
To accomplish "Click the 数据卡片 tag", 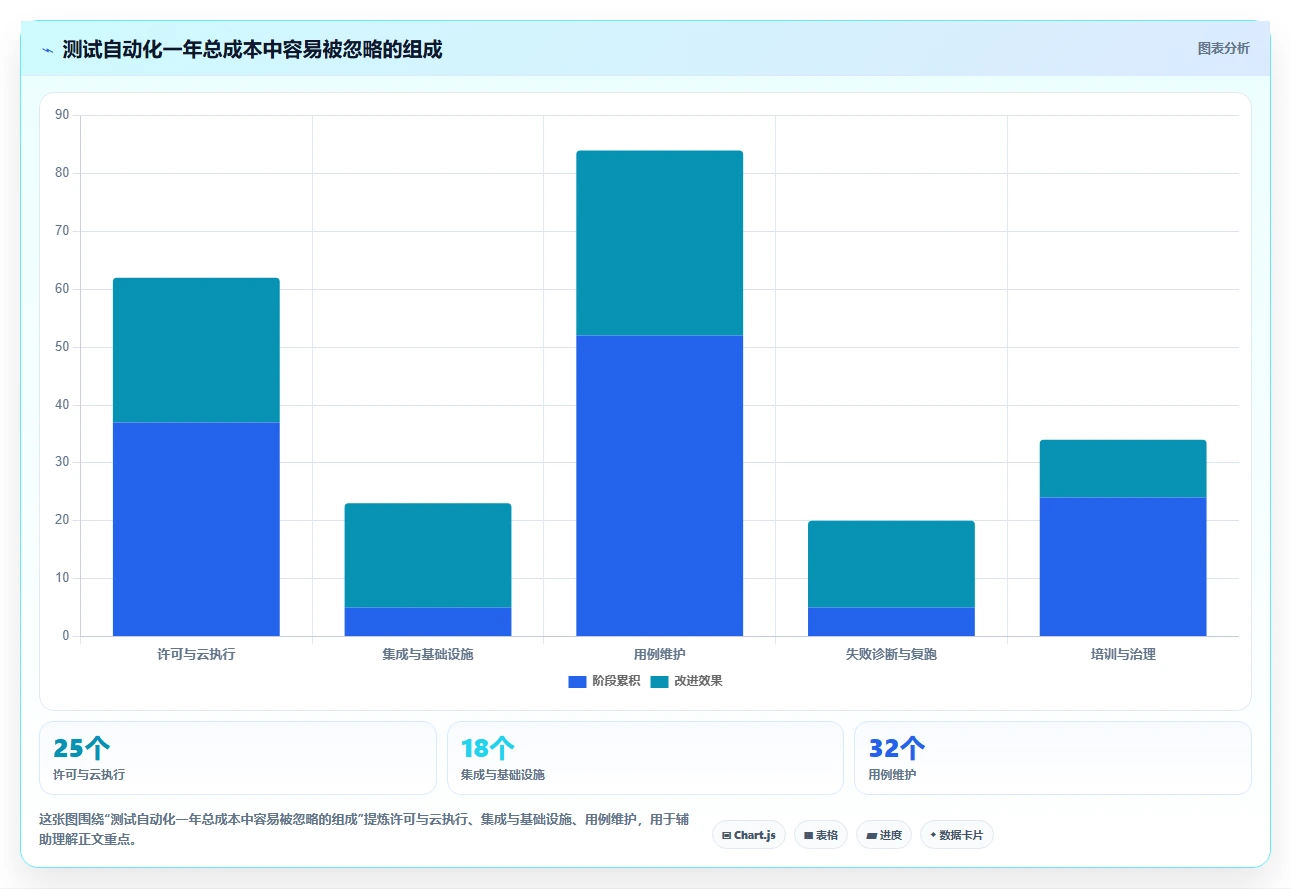I will (957, 835).
